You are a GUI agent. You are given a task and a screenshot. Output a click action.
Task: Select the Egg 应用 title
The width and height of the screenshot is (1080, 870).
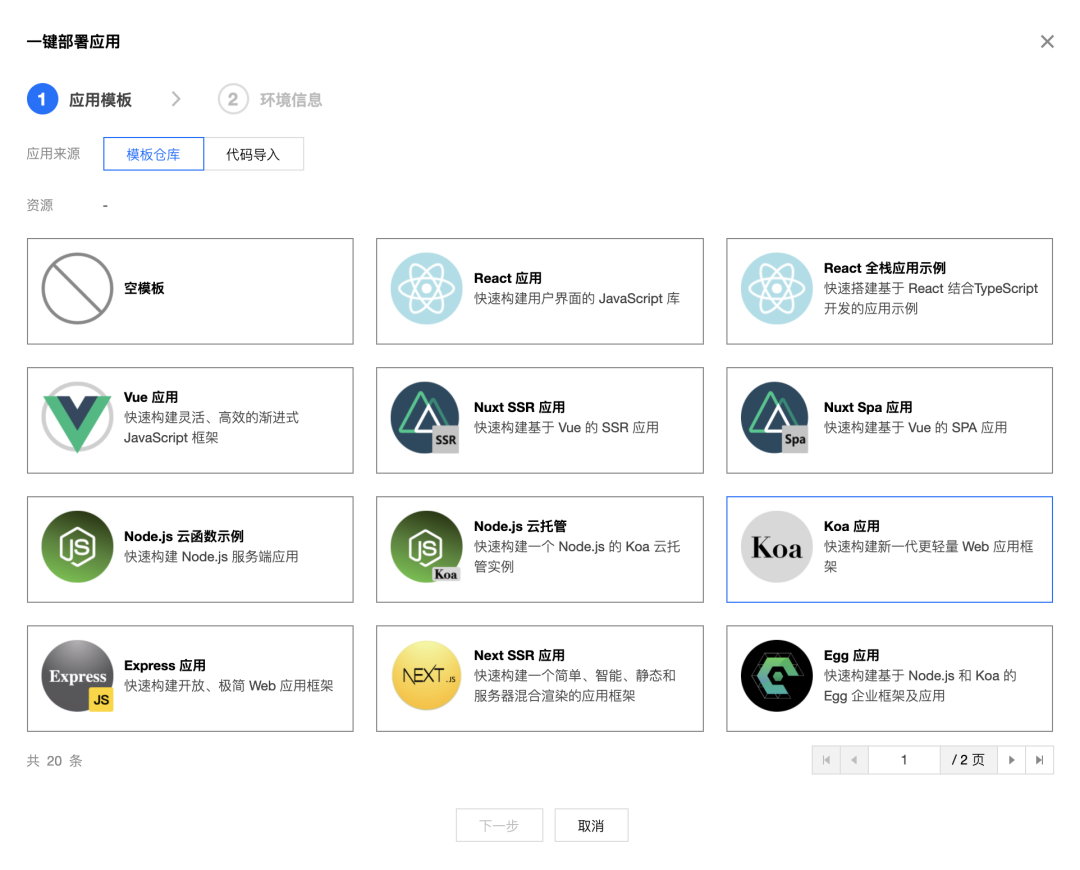[851, 655]
